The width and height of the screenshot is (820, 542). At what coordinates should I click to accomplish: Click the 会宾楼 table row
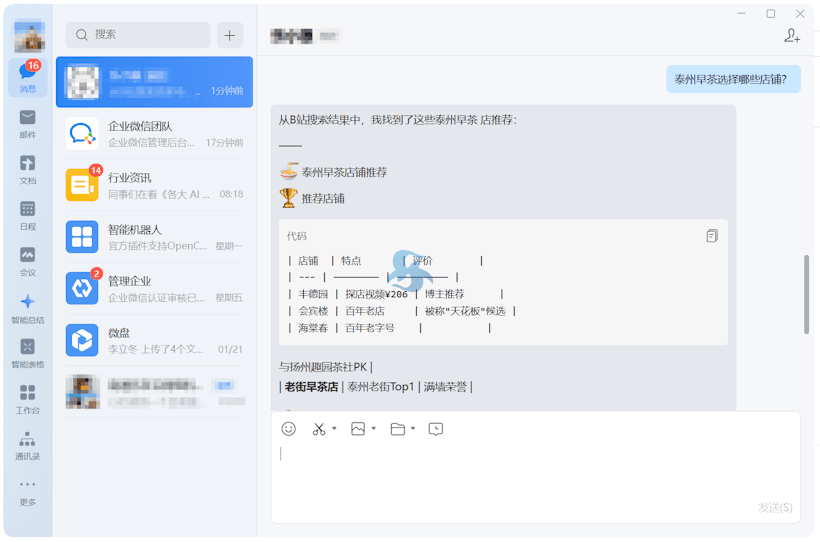(402, 311)
